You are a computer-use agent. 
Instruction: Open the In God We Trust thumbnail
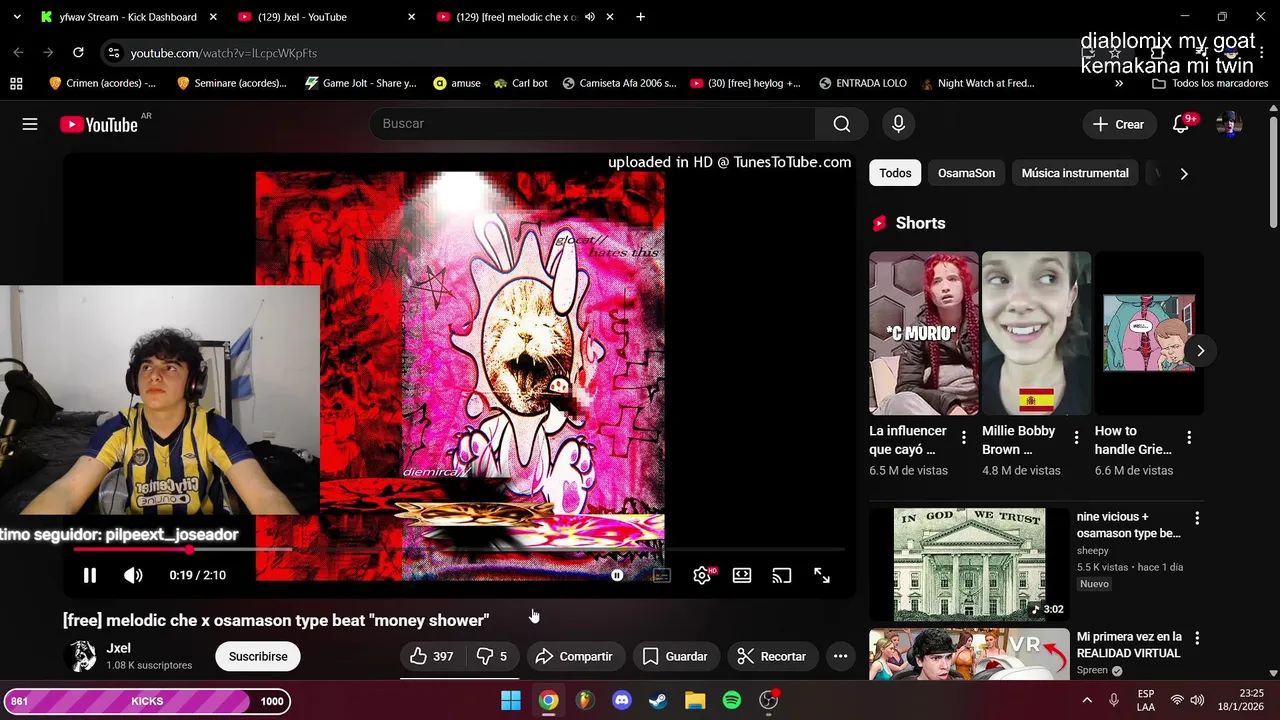(969, 564)
